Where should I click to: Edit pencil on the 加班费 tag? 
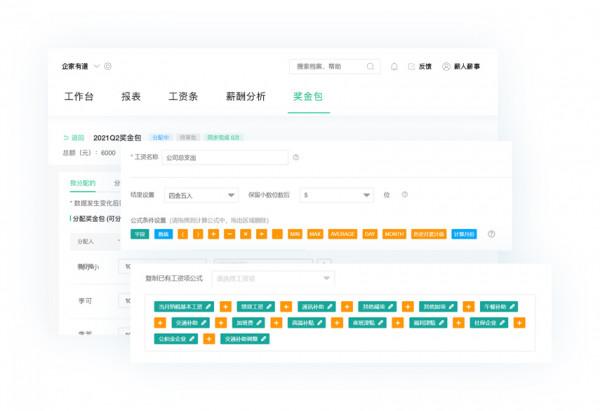coord(259,323)
